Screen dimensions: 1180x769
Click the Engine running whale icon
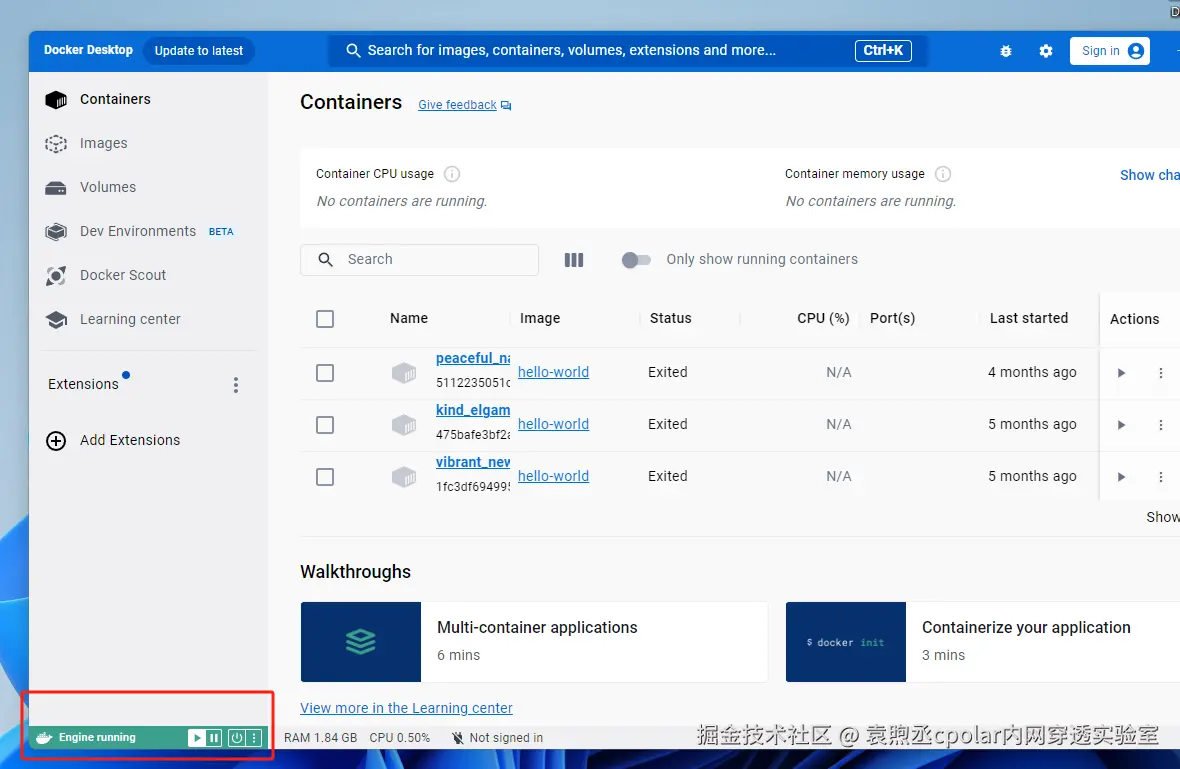pyautogui.click(x=44, y=738)
